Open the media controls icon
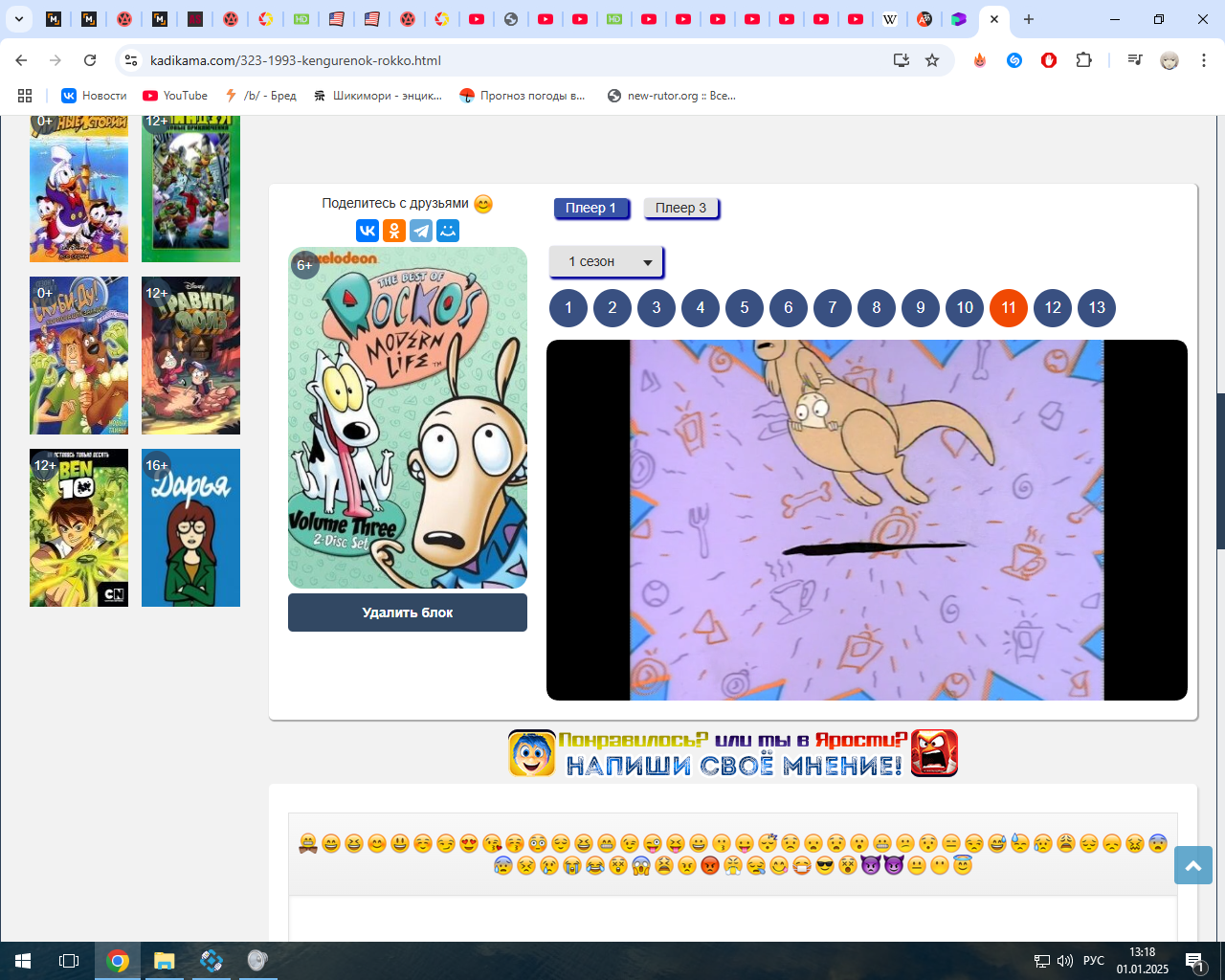The image size is (1225, 980). [1135, 60]
